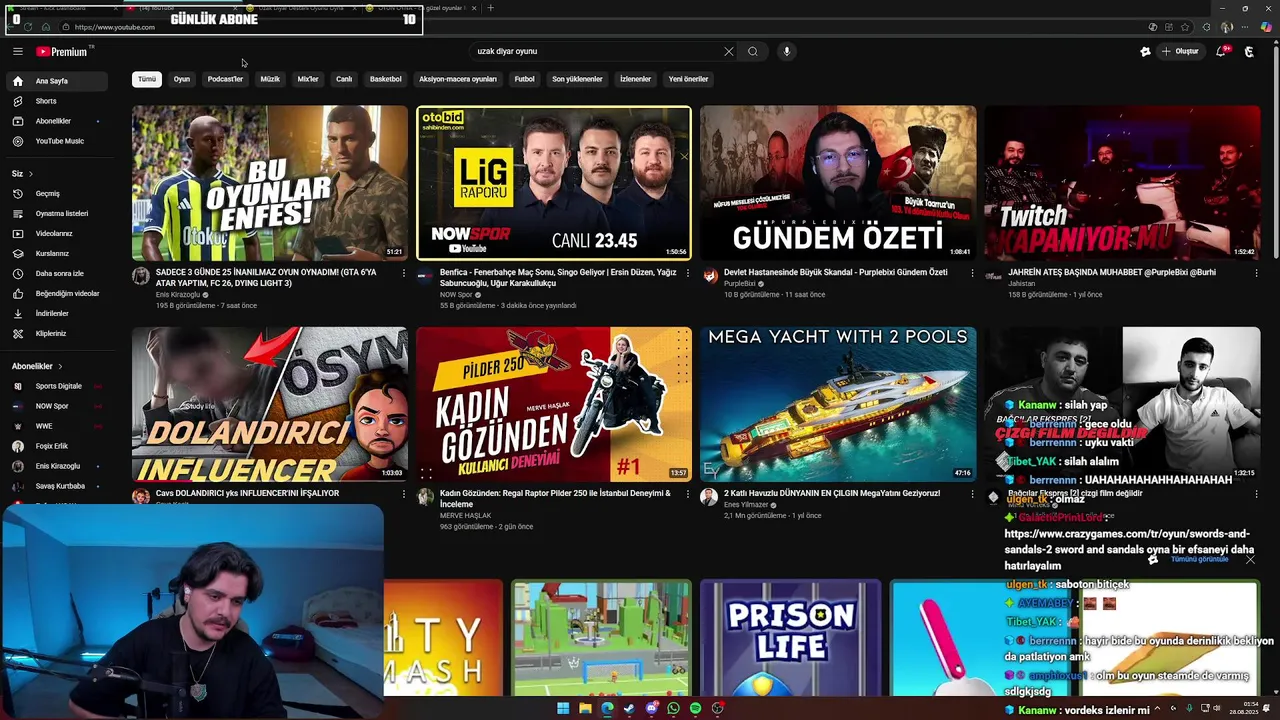Open Discord from the taskbar

651,708
